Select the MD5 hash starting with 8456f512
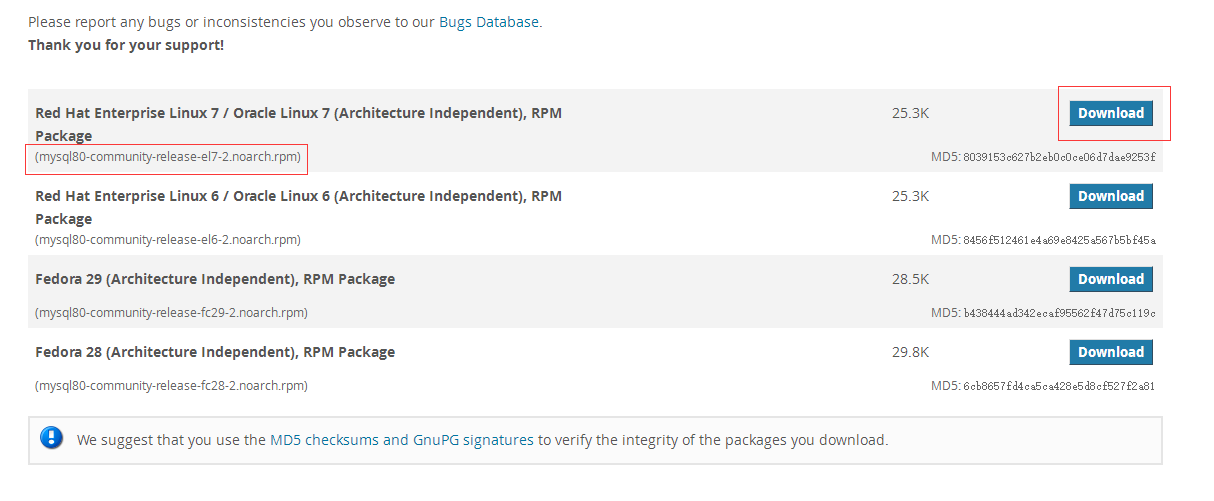 tap(1060, 240)
